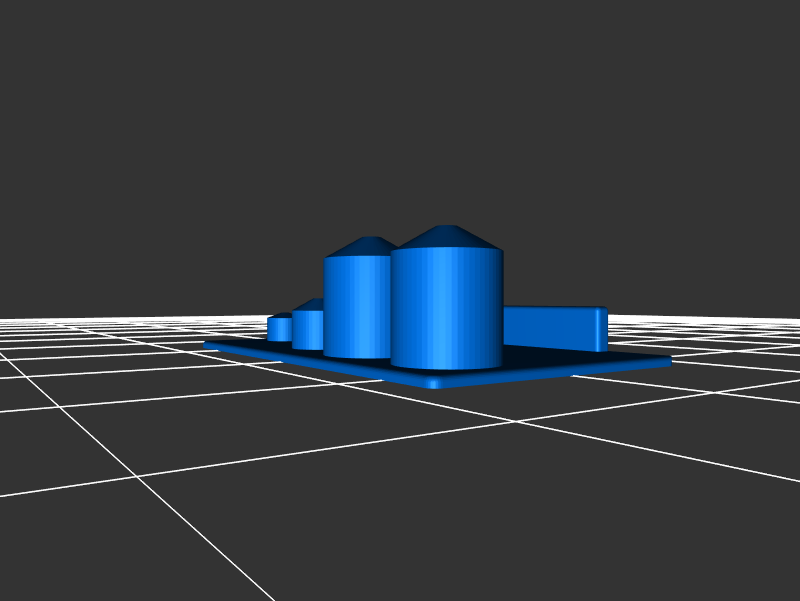Select the smallest cylinder at far left

coord(278,329)
